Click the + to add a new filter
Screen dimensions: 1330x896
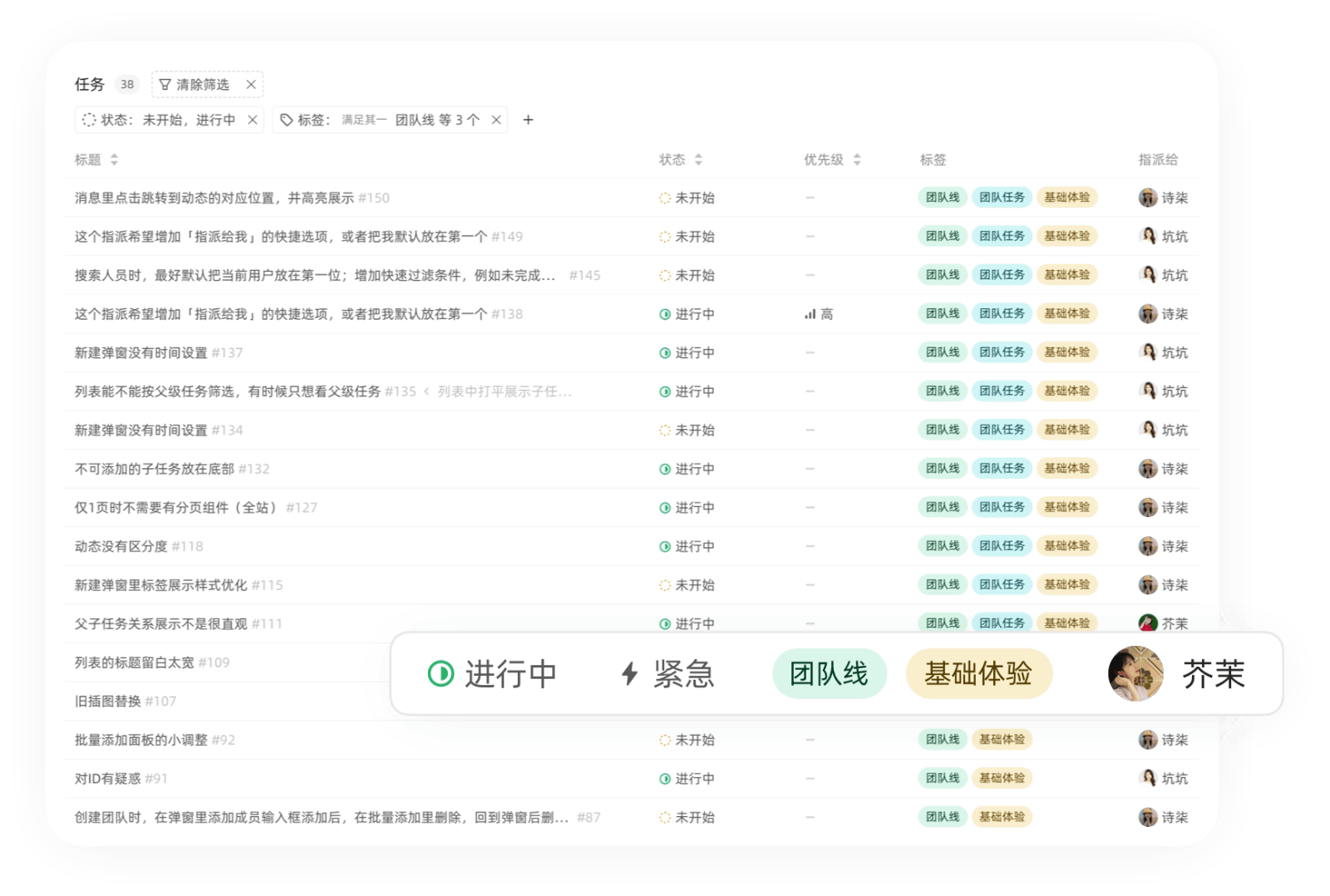(529, 120)
